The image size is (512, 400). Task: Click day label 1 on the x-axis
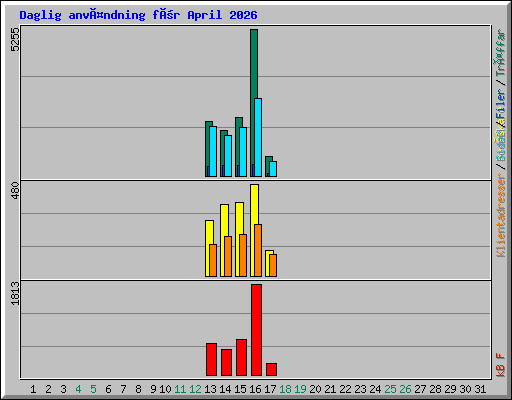[x=33, y=389]
